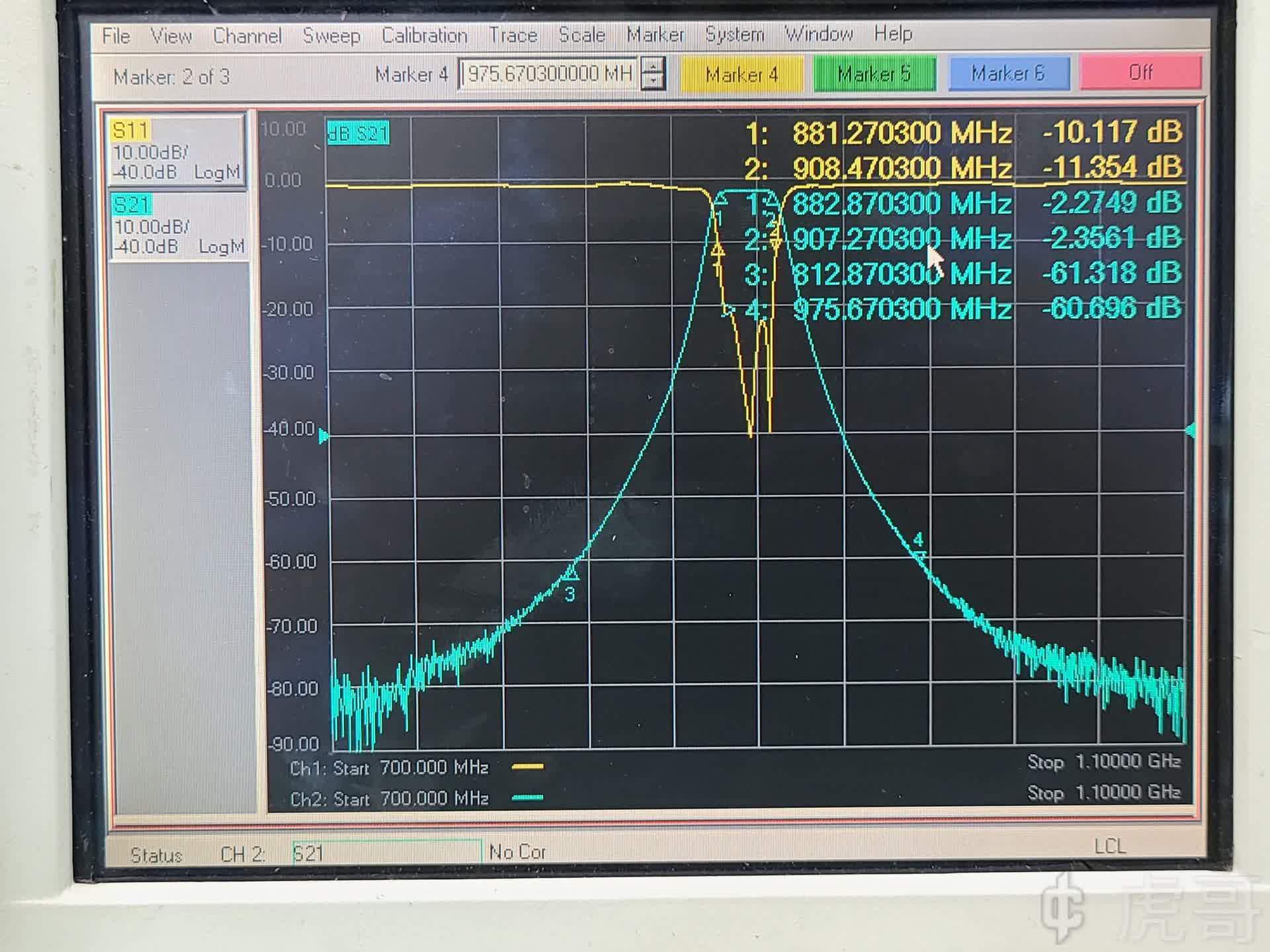Click the yellow Marker 4 button
The image size is (1270, 952).
(x=741, y=74)
